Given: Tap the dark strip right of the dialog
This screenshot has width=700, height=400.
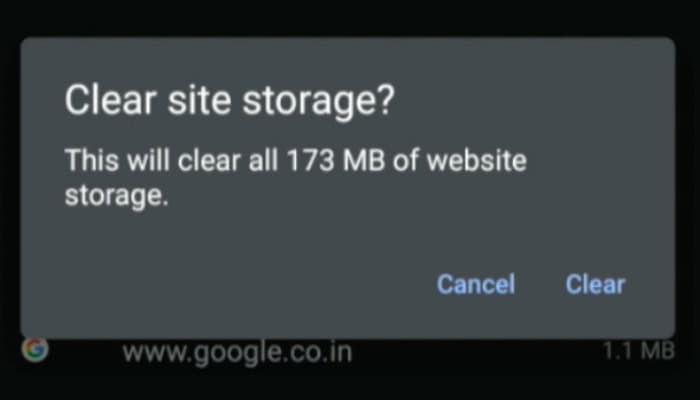Looking at the screenshot, I should tap(688, 188).
